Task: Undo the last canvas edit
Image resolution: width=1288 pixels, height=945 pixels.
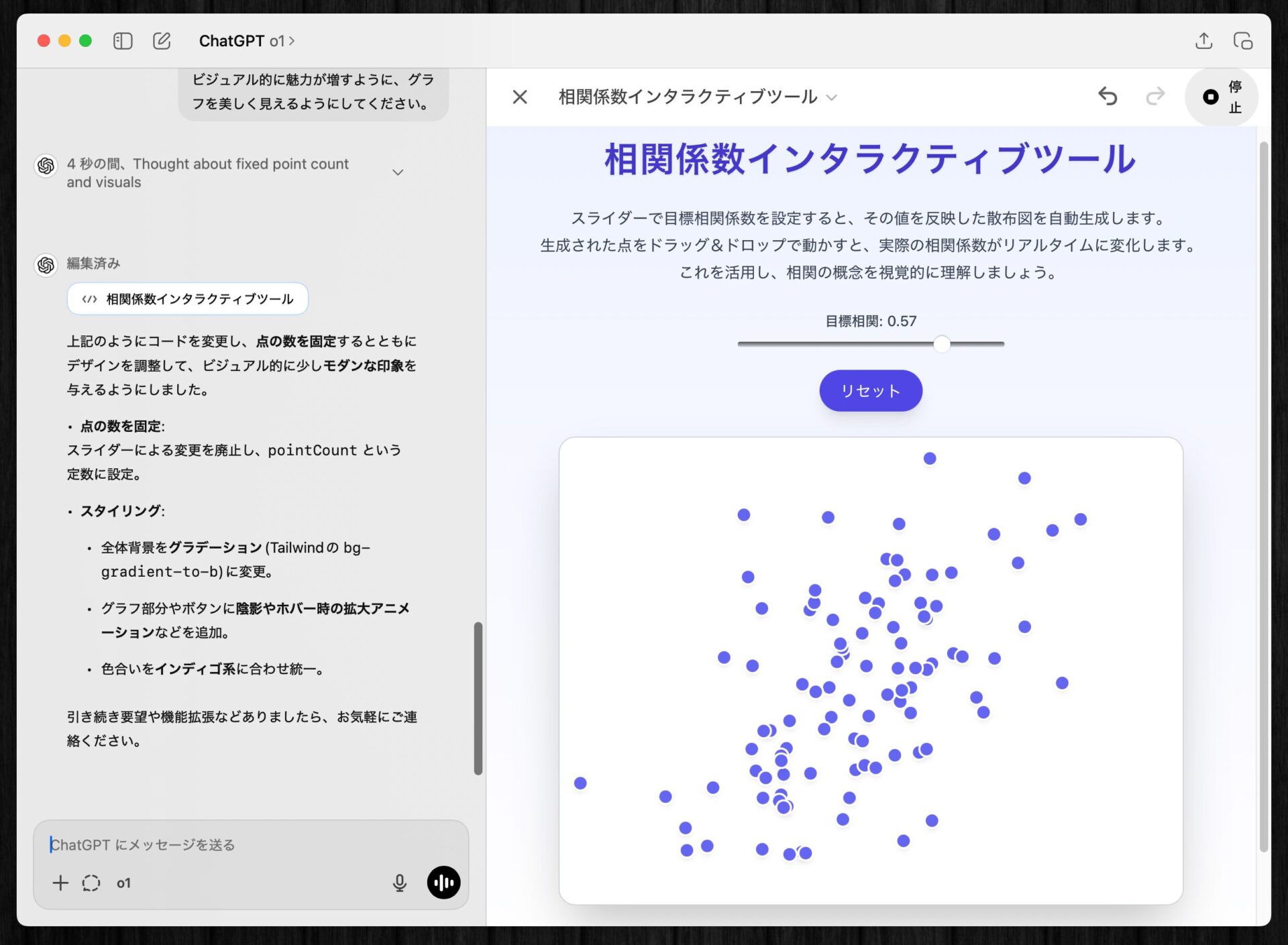Action: [x=1108, y=97]
